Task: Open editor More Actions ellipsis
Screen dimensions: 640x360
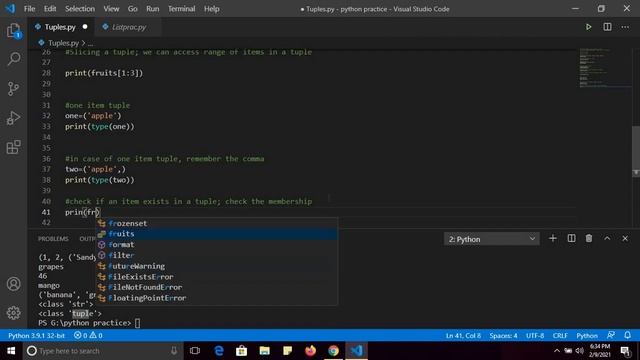Action: [x=625, y=27]
